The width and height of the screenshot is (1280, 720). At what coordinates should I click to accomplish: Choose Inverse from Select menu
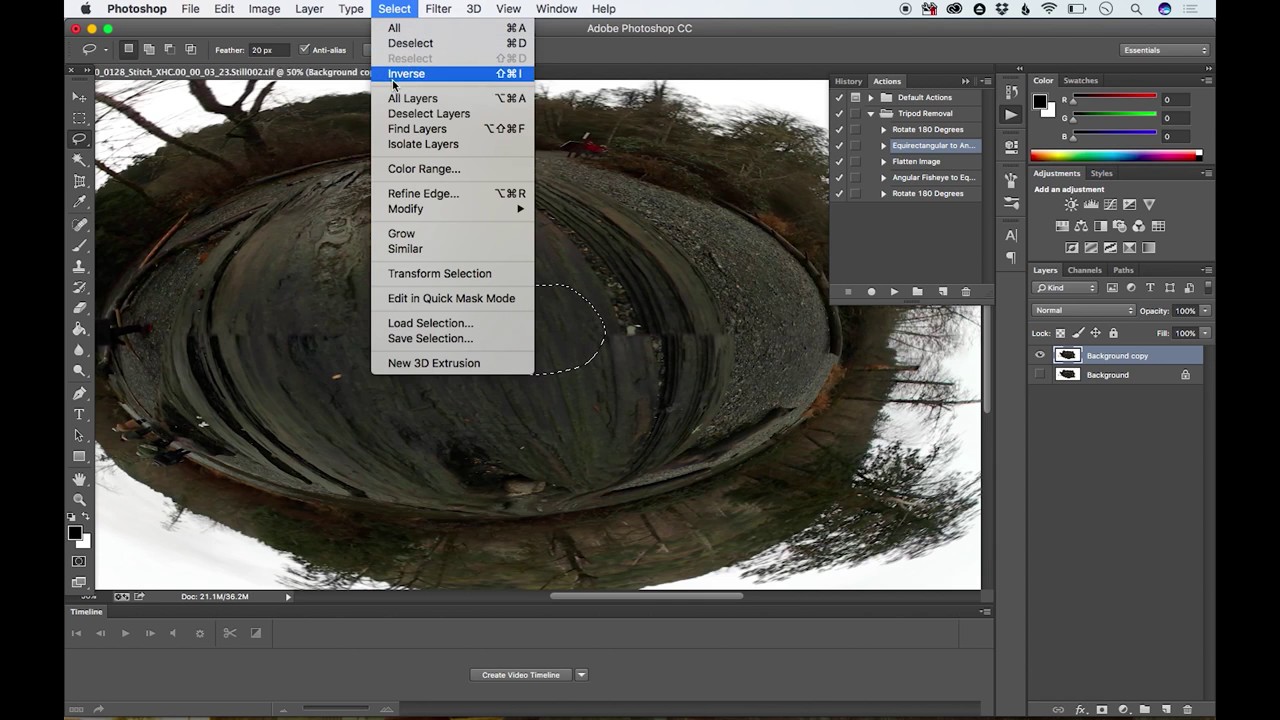(453, 73)
